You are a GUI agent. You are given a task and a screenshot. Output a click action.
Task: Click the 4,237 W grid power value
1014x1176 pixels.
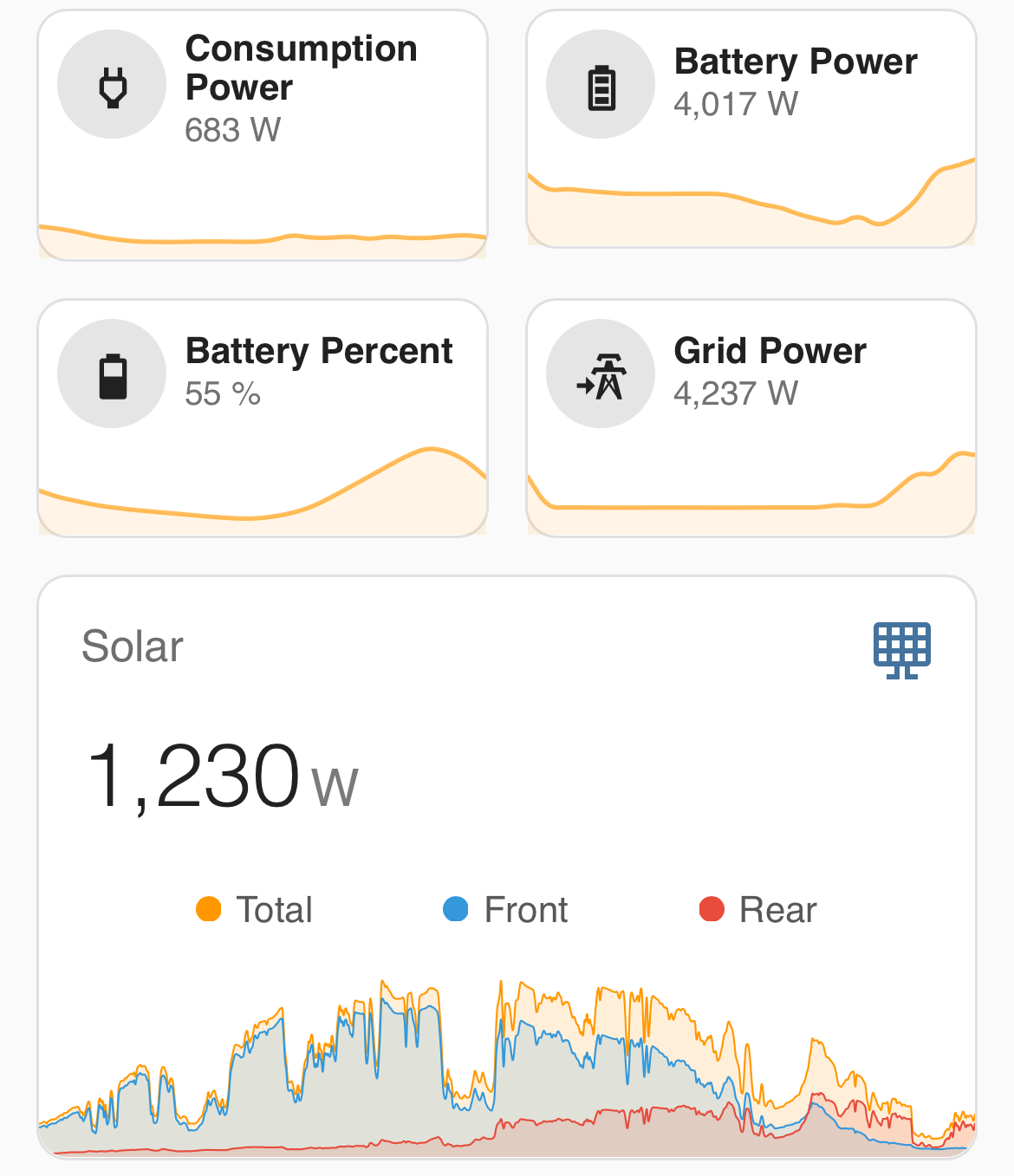736,393
